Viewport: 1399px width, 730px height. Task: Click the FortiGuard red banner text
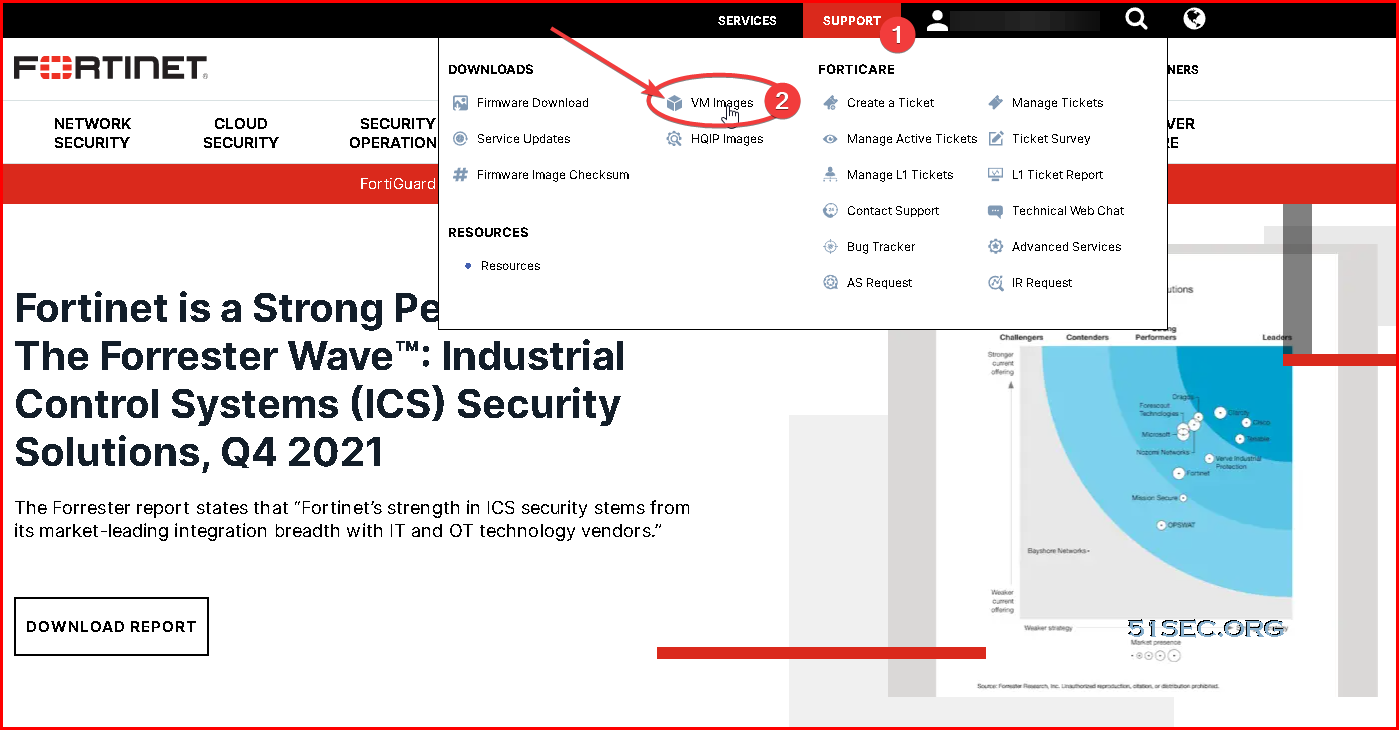coord(398,184)
